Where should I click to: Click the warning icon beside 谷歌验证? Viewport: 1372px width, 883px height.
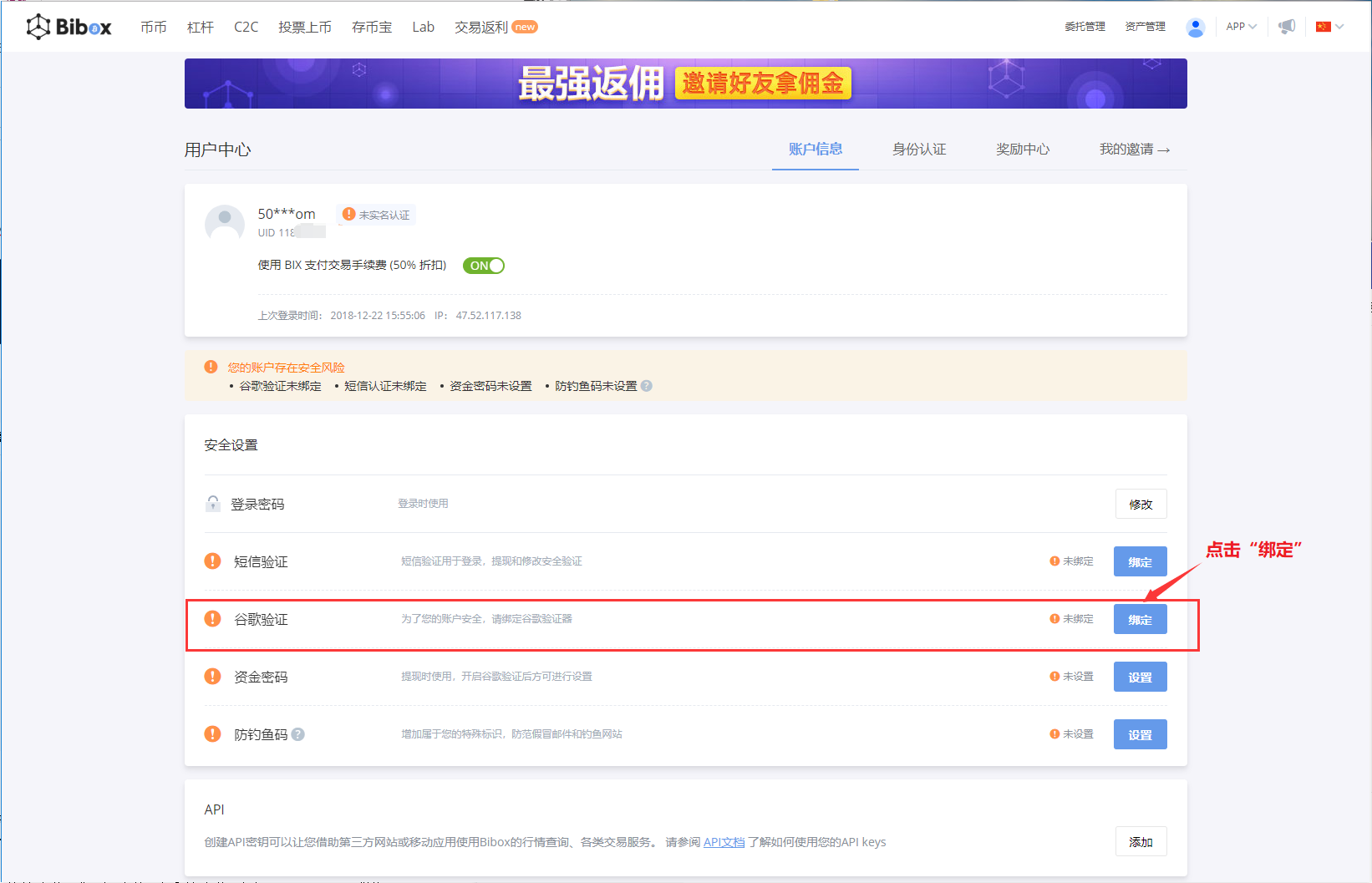pos(213,618)
